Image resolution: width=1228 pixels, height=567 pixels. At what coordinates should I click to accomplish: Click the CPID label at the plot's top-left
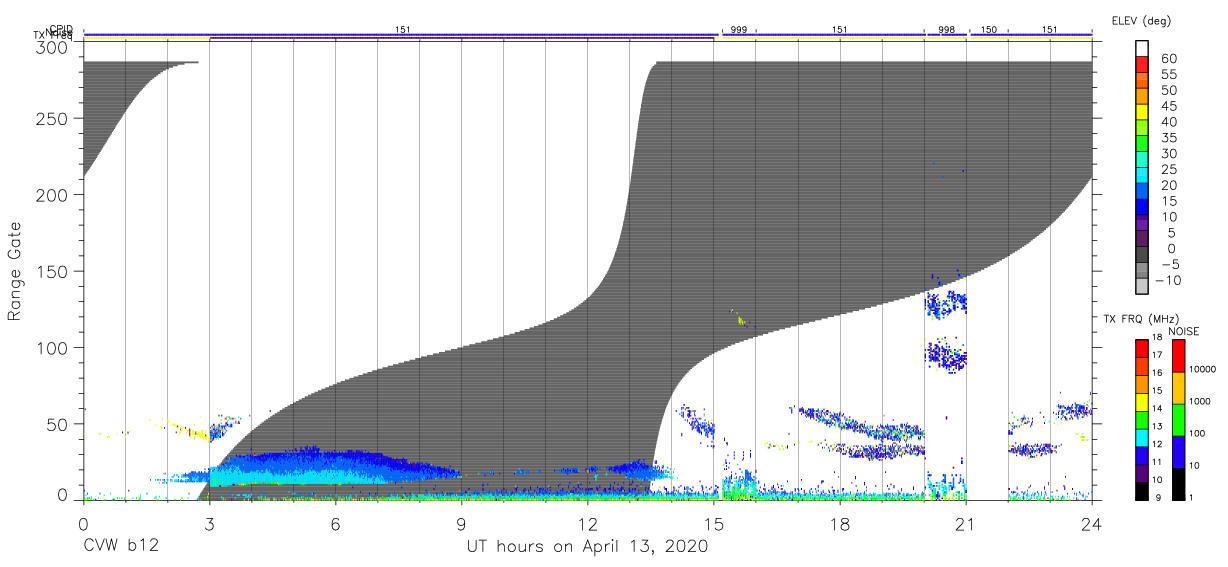(62, 29)
